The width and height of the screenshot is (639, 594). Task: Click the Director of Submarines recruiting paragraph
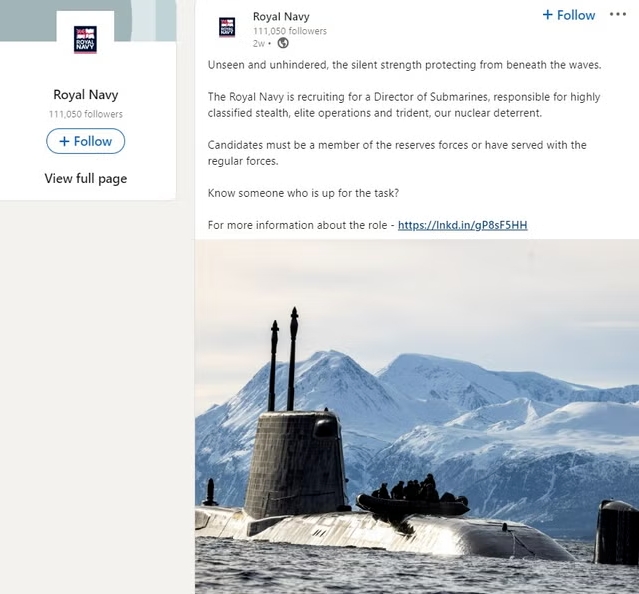pyautogui.click(x=404, y=105)
